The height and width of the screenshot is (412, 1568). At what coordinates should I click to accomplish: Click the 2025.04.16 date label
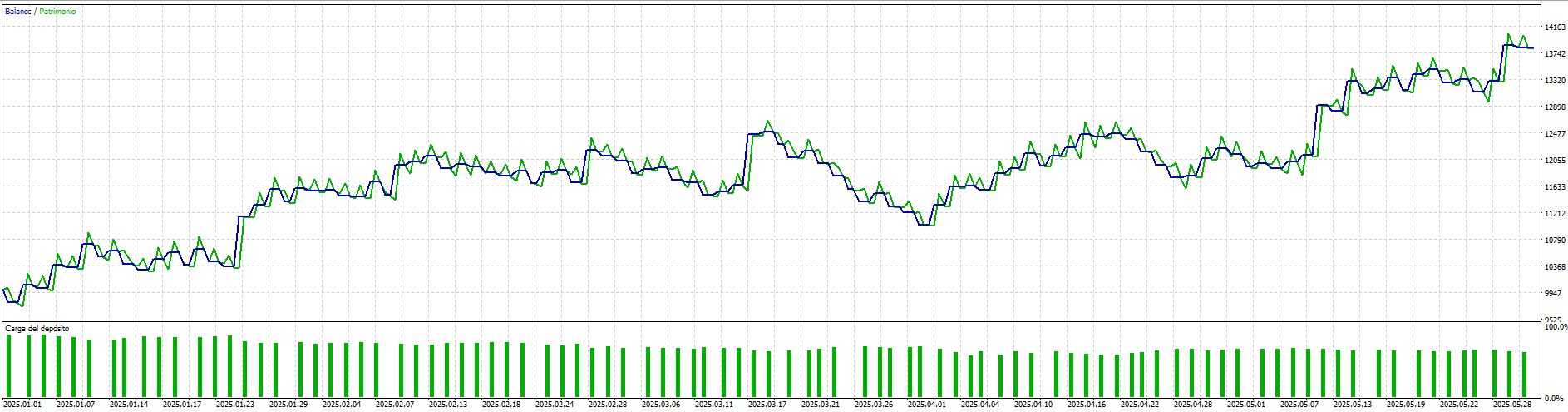(1087, 405)
